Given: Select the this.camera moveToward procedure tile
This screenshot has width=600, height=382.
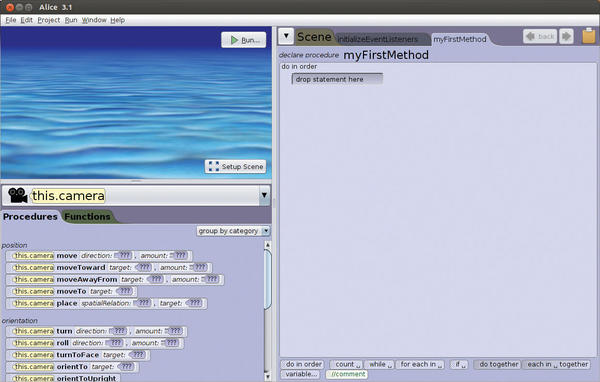Looking at the screenshot, I should (x=109, y=268).
